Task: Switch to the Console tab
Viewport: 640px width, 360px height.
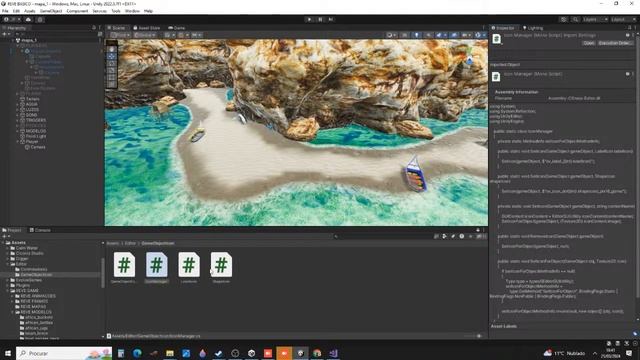Action: pos(40,230)
